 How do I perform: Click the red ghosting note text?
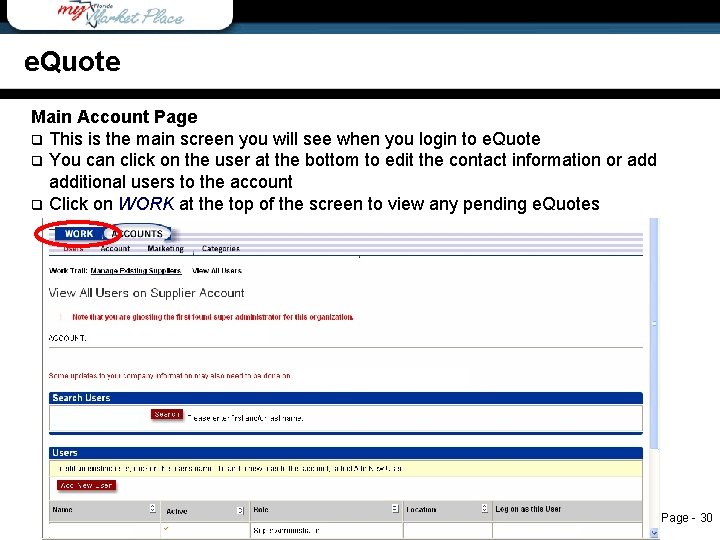tap(213, 317)
